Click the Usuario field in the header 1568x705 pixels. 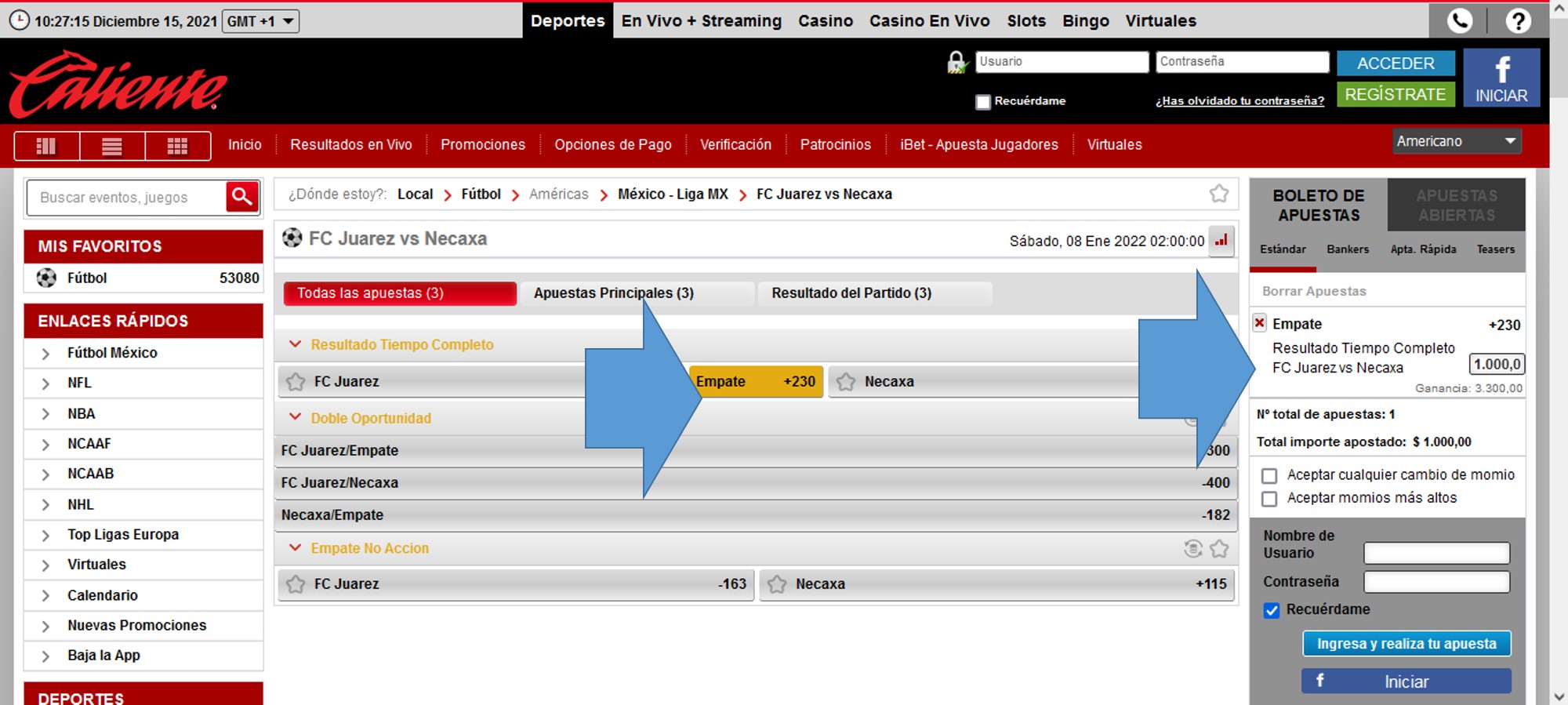point(1062,62)
